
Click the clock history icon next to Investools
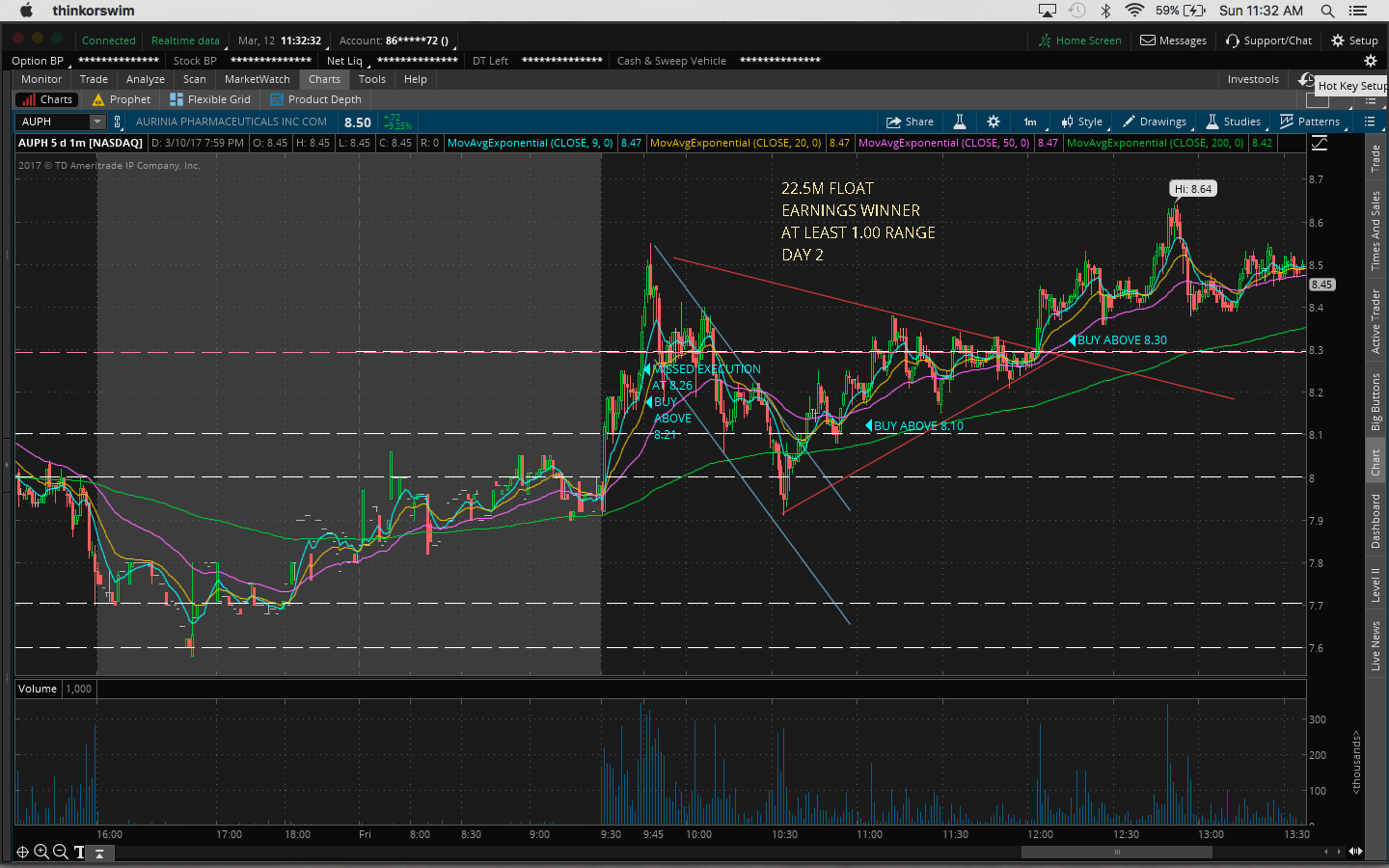[1306, 79]
